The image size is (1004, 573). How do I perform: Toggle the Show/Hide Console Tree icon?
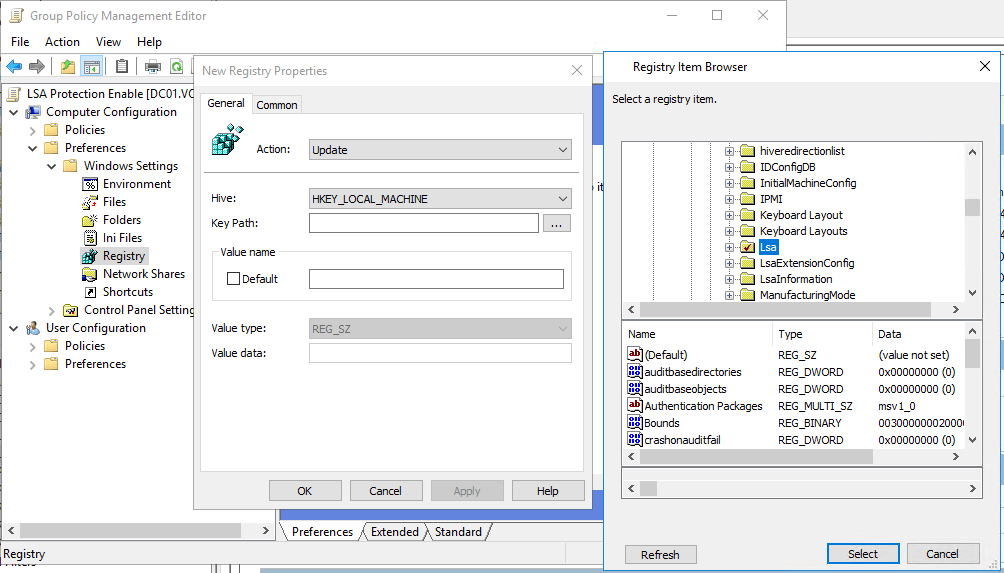[x=92, y=67]
